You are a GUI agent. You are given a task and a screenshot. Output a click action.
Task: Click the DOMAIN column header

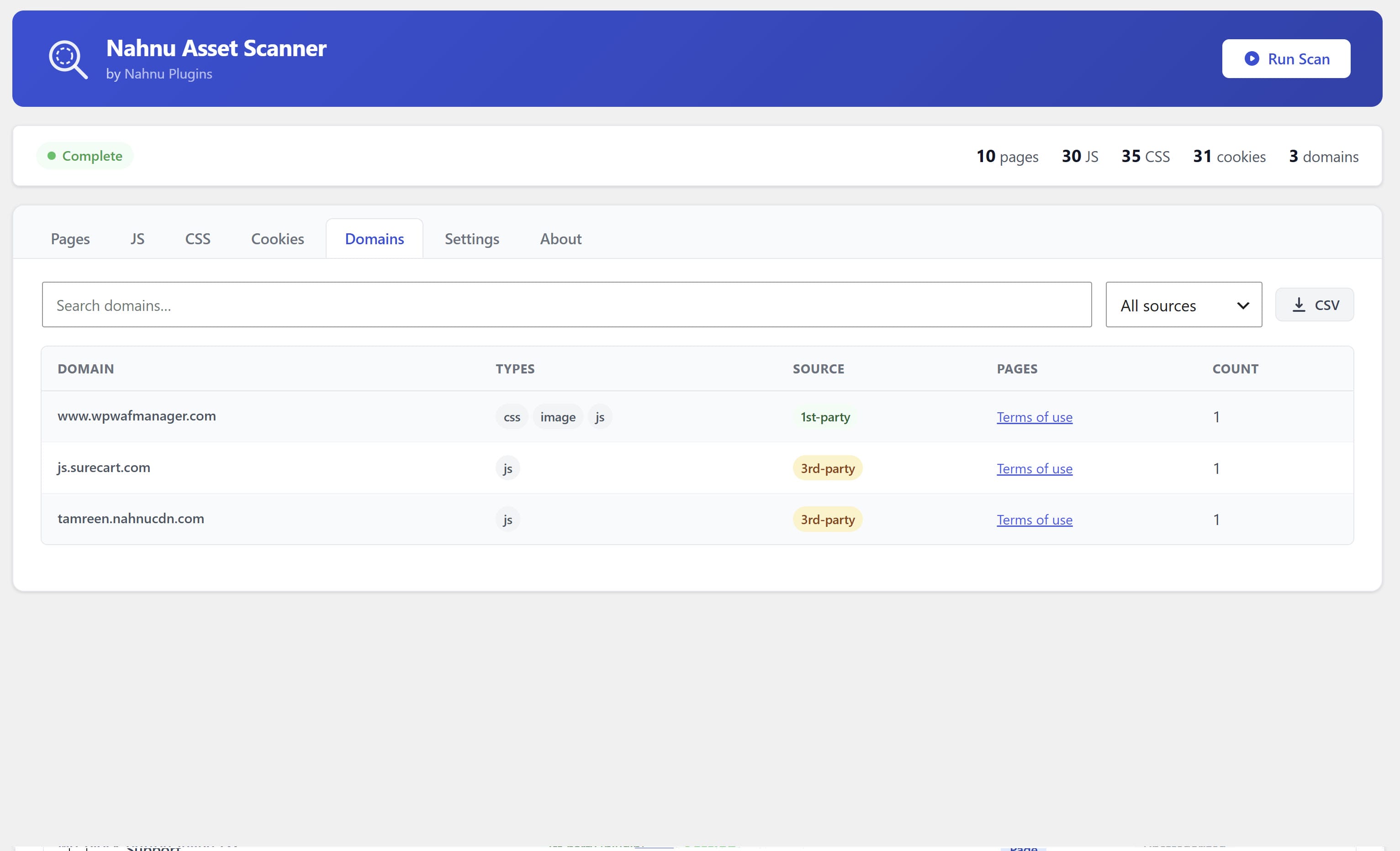pos(86,369)
